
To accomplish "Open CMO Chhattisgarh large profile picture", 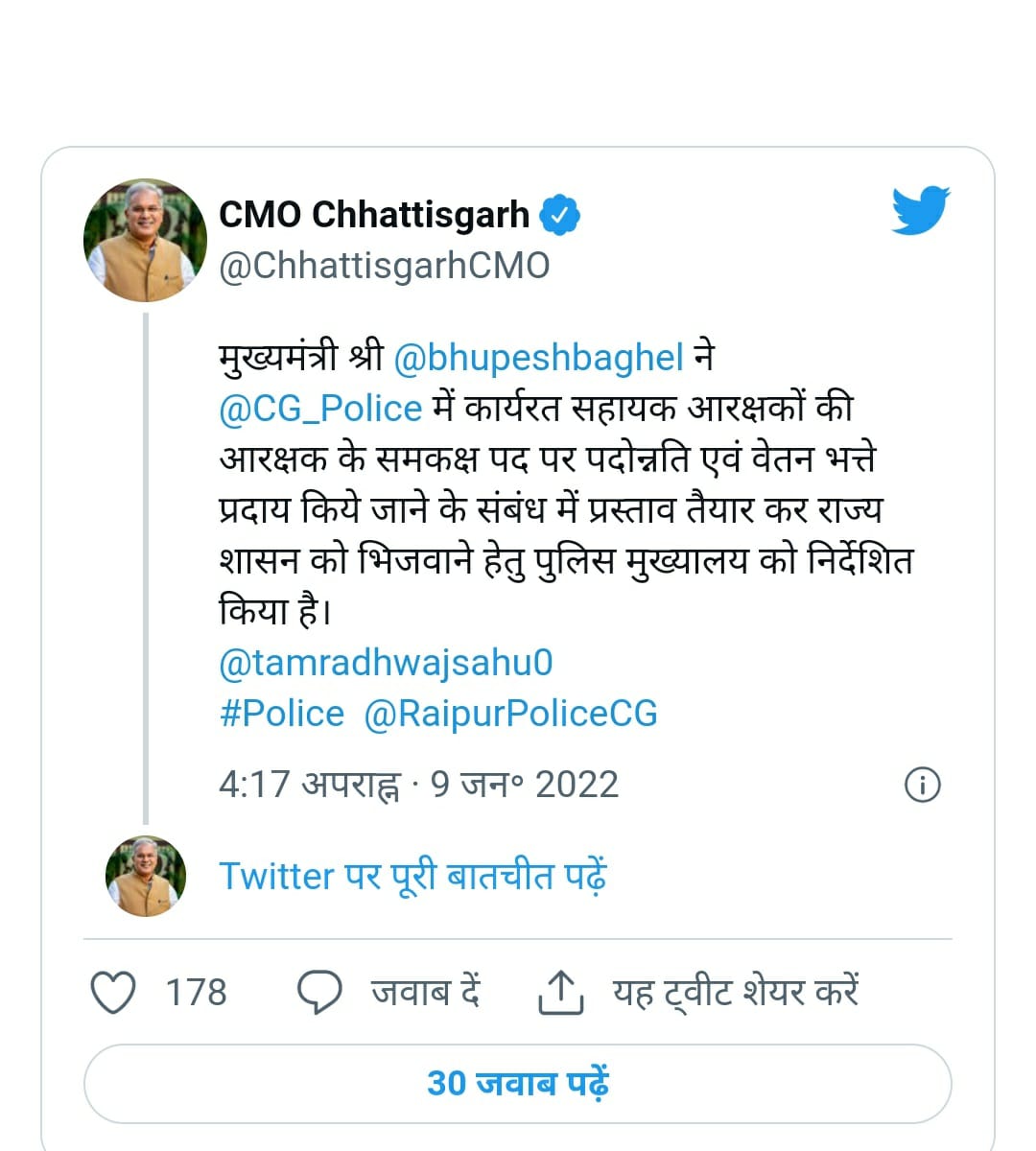I will [x=146, y=241].
